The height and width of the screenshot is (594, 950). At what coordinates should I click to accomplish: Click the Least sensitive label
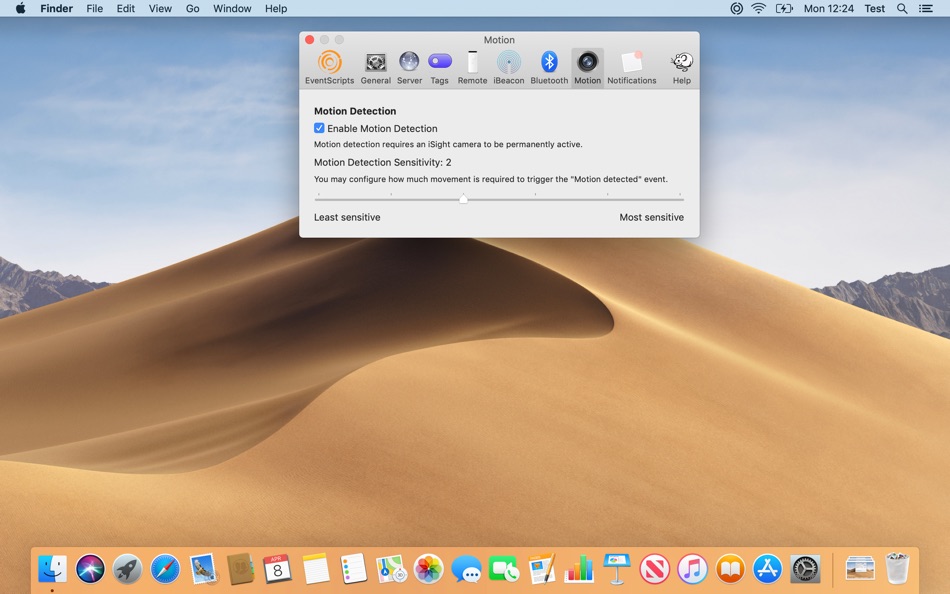347,217
